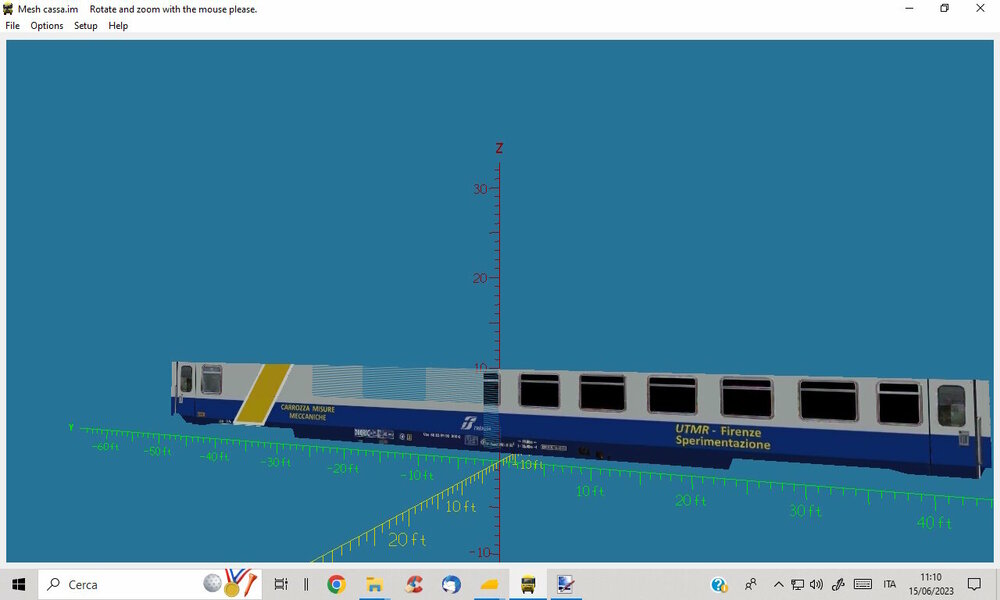
Task: Show hidden system tray icons
Action: click(778, 584)
